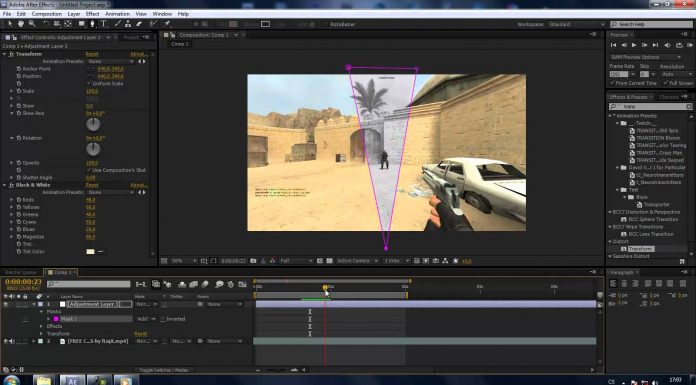Select the Puppet Pin tool
Screen dimensions: 696x385
[168, 24]
